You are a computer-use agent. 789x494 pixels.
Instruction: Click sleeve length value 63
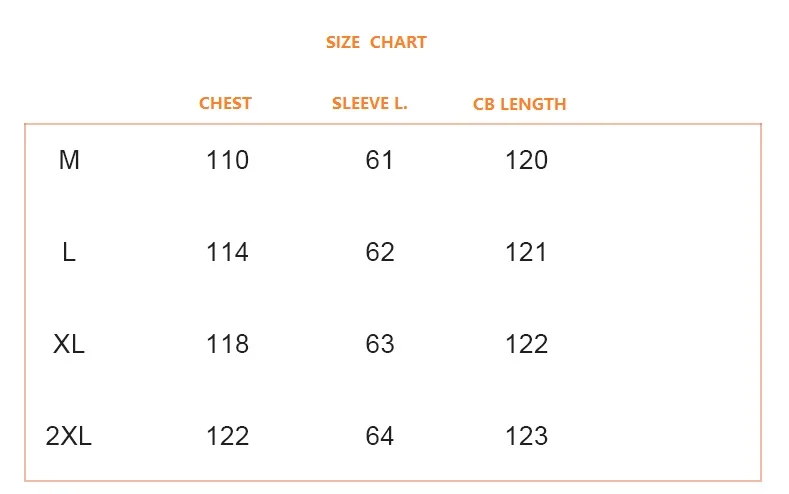coord(380,344)
